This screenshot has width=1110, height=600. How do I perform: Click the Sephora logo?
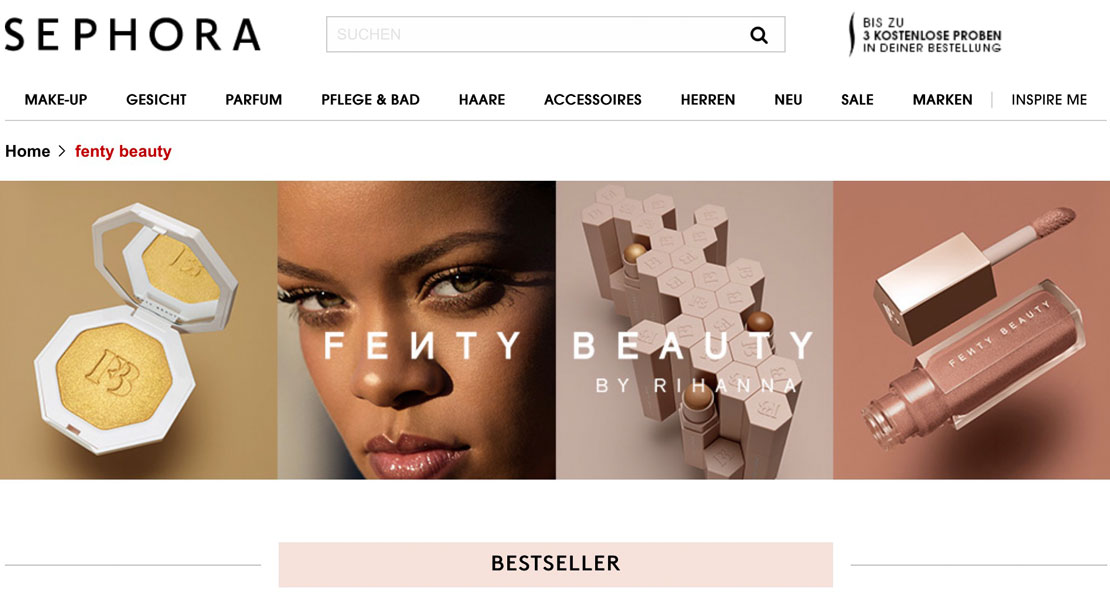coord(132,35)
